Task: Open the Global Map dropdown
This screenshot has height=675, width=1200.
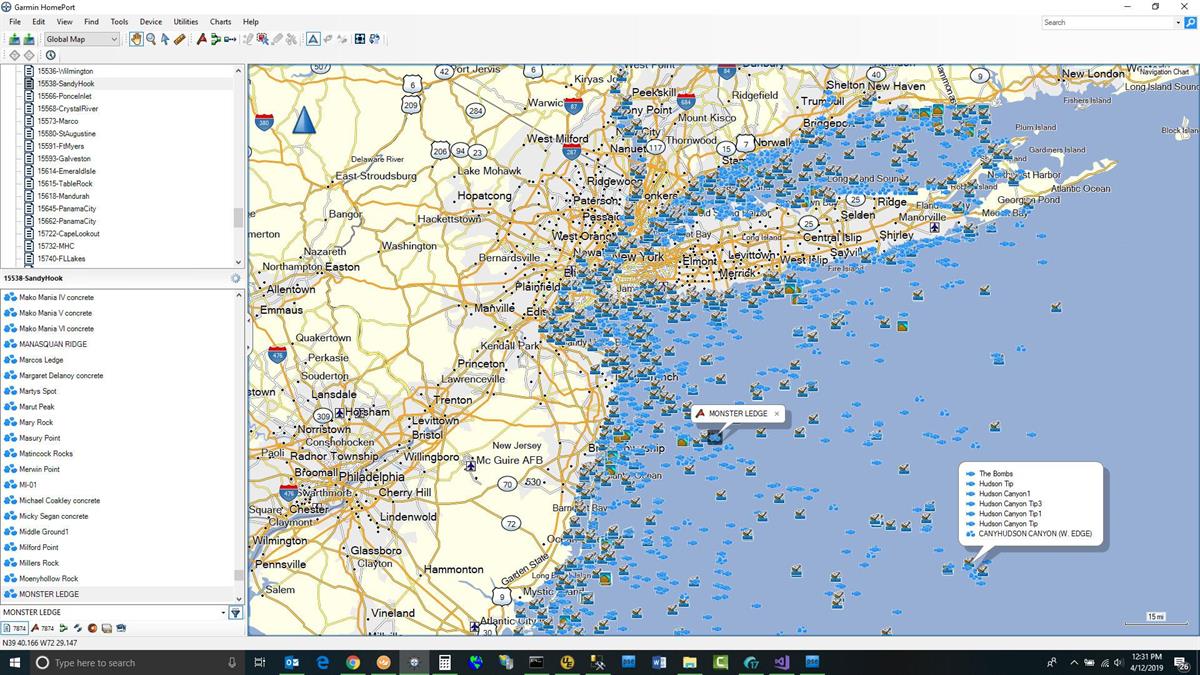Action: pyautogui.click(x=82, y=39)
